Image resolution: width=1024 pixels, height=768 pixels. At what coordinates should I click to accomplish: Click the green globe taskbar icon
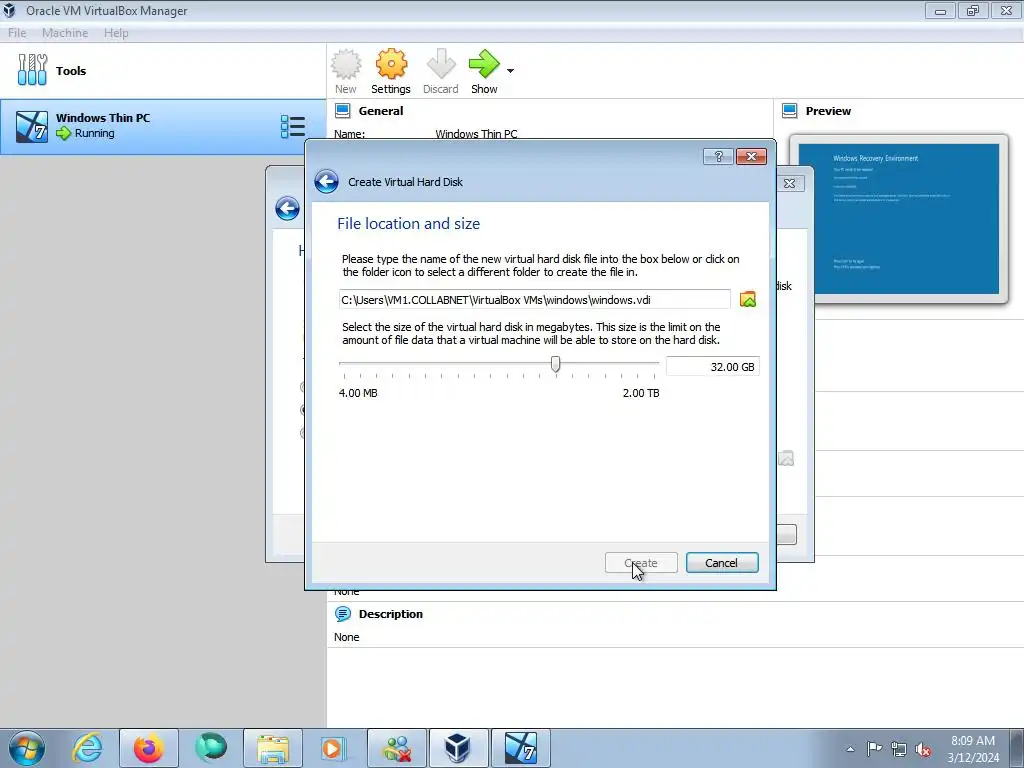click(211, 748)
